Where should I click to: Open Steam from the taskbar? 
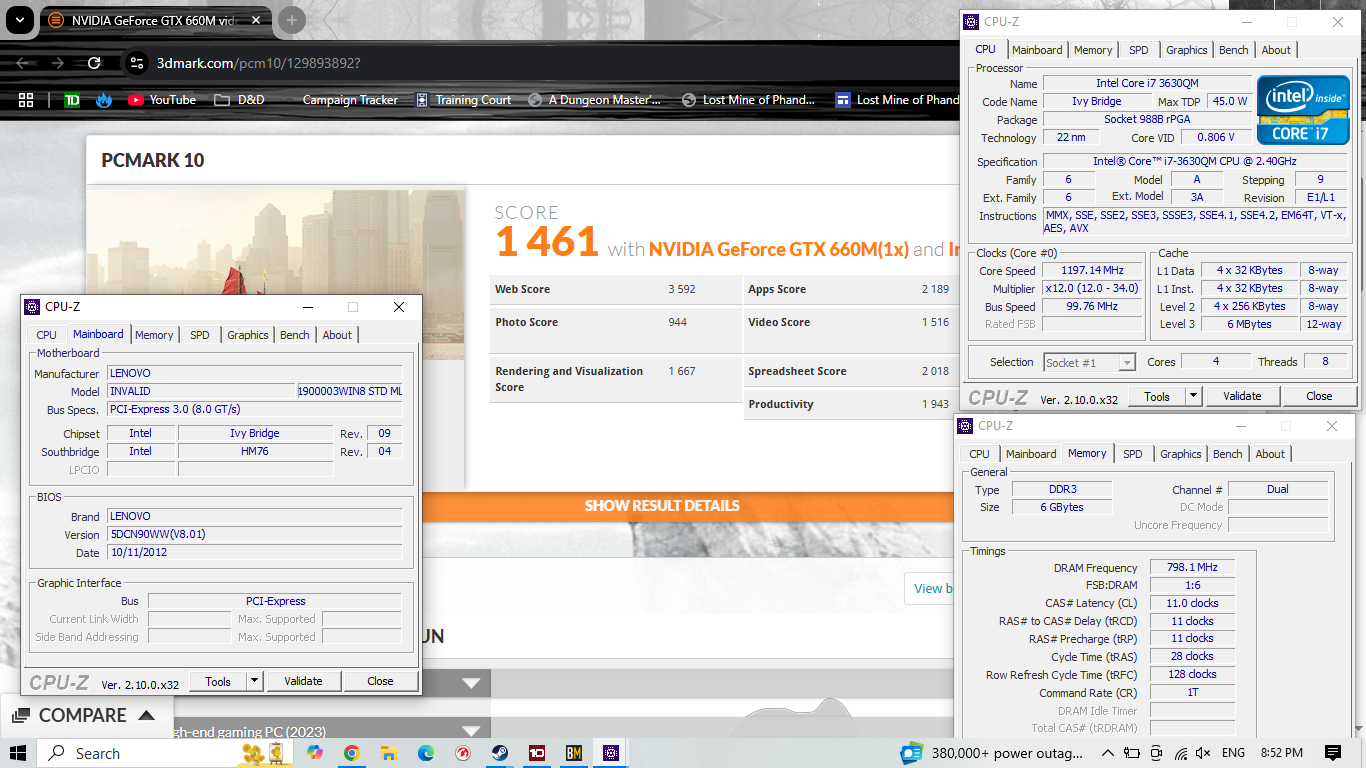pyautogui.click(x=499, y=753)
